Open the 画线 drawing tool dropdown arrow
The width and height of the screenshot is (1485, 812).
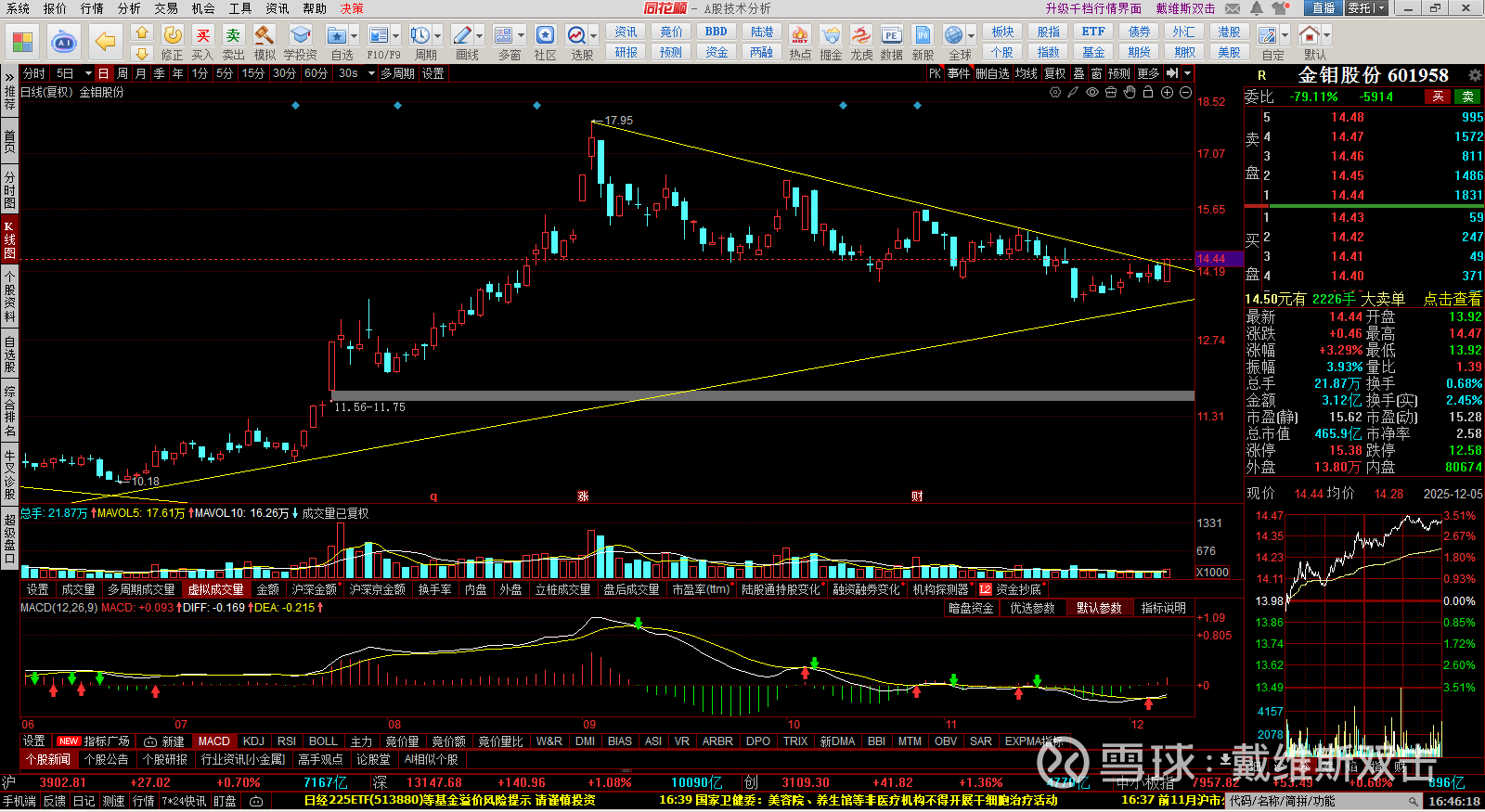coord(480,36)
